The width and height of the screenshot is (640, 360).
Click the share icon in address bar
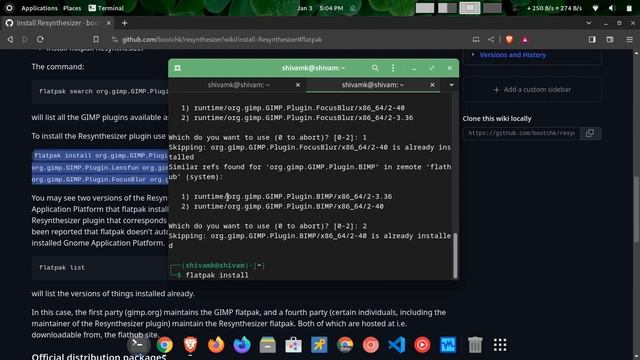[491, 40]
